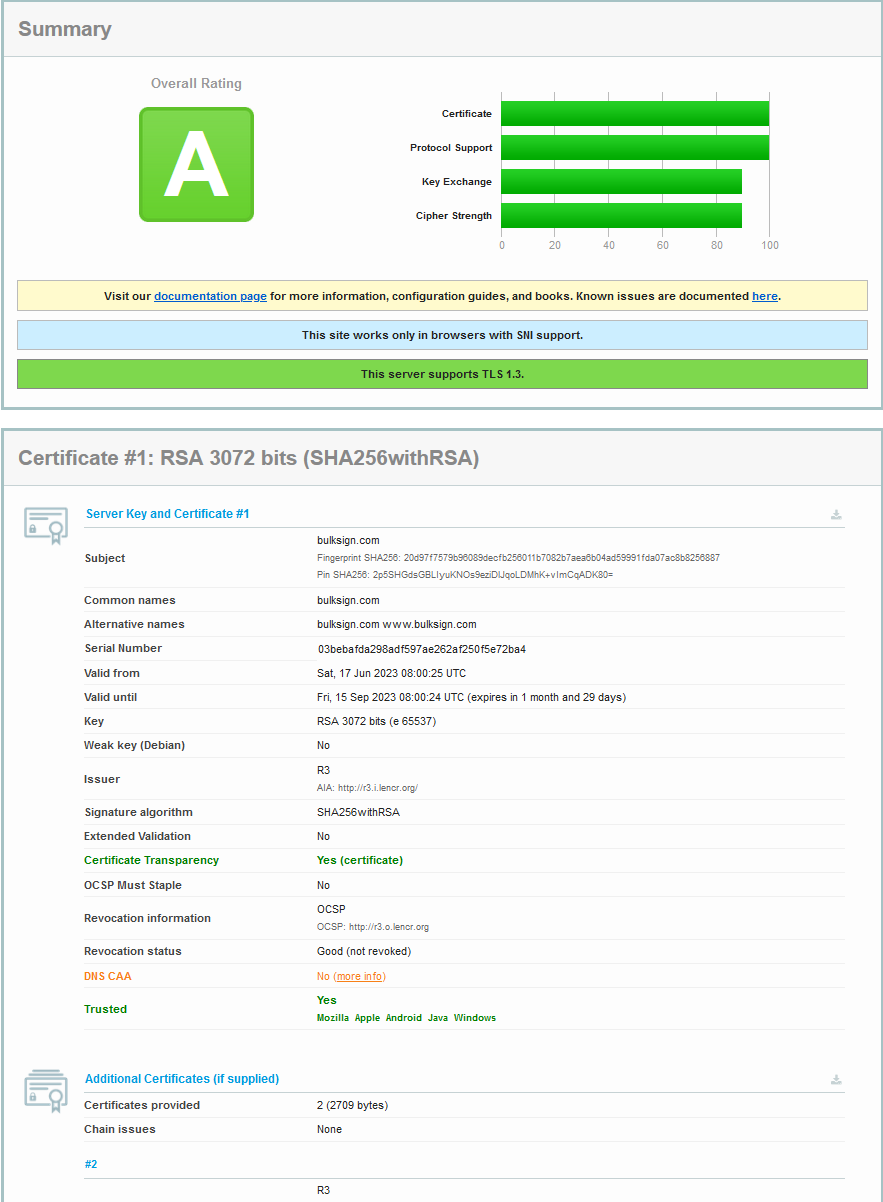Click the Additional Certificates (if supplied) heading
The image size is (883, 1202).
[x=182, y=1079]
